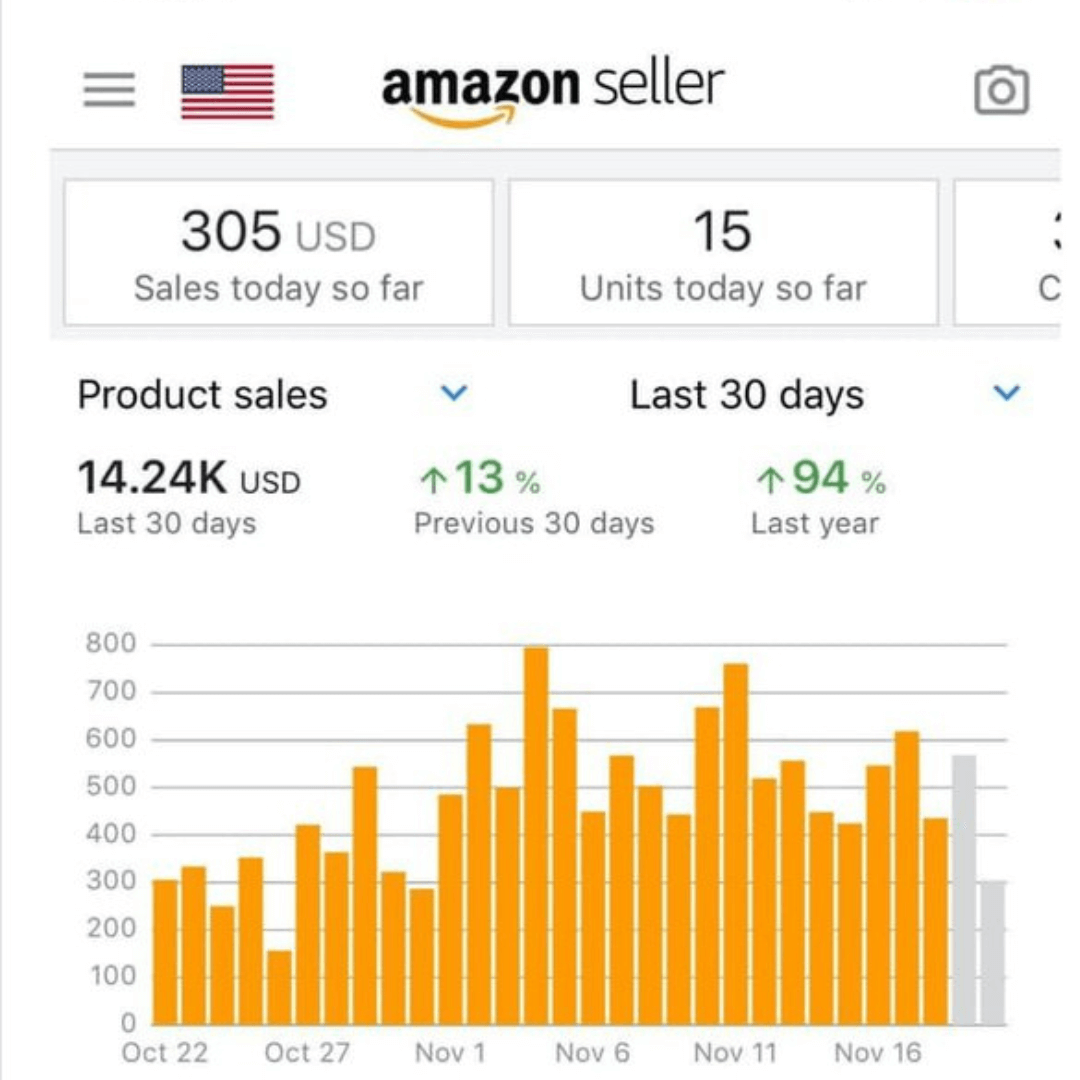Image resolution: width=1080 pixels, height=1080 pixels.
Task: Tap the green 94% last year arrow
Action: [769, 481]
